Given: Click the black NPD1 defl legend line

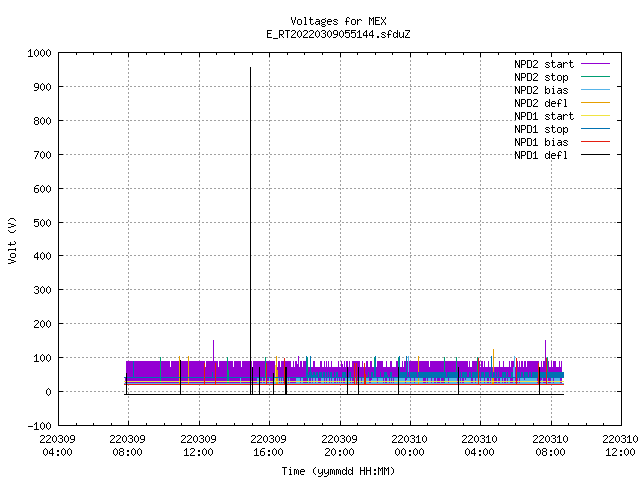Looking at the screenshot, I should (x=596, y=155).
